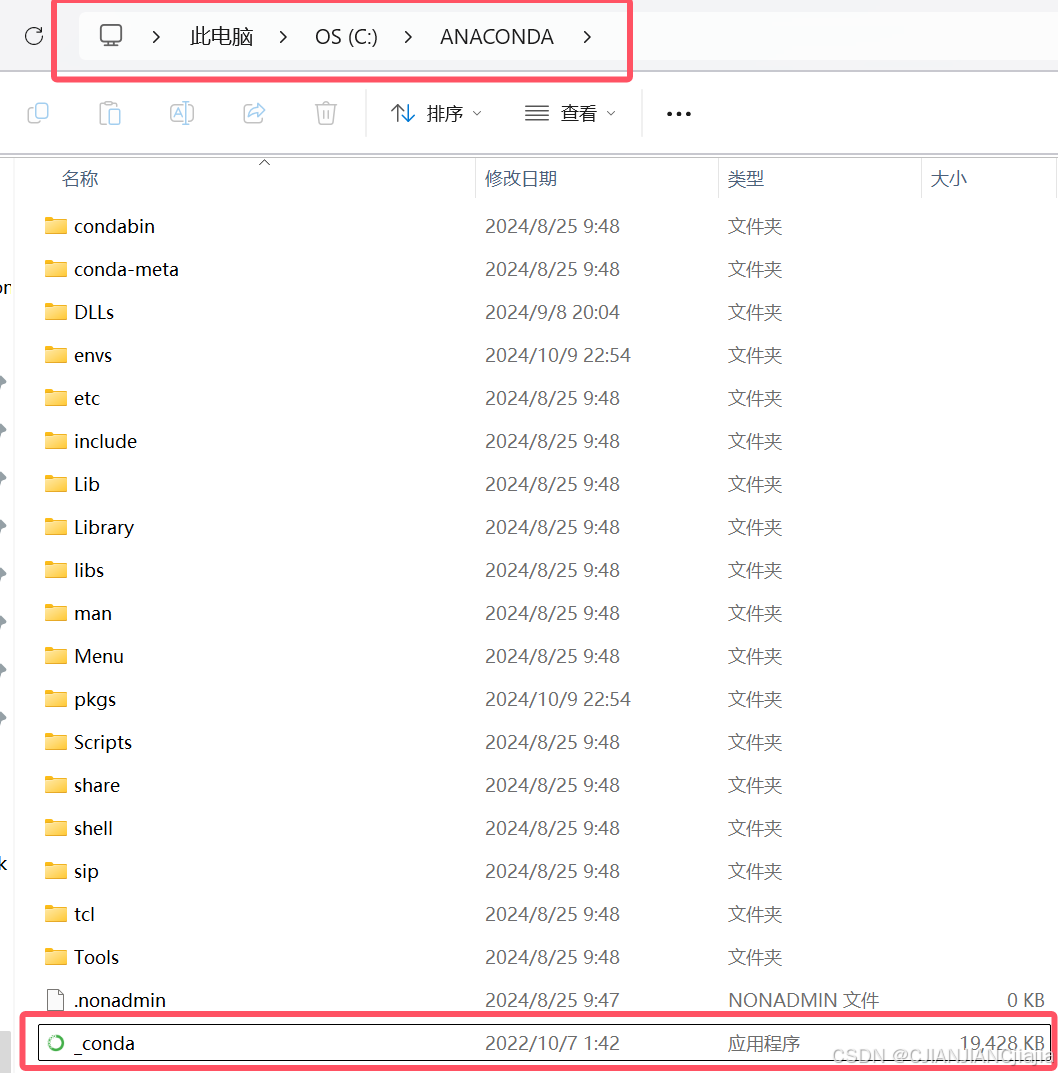Click the 应用程序 type of _conda

coord(764,1043)
